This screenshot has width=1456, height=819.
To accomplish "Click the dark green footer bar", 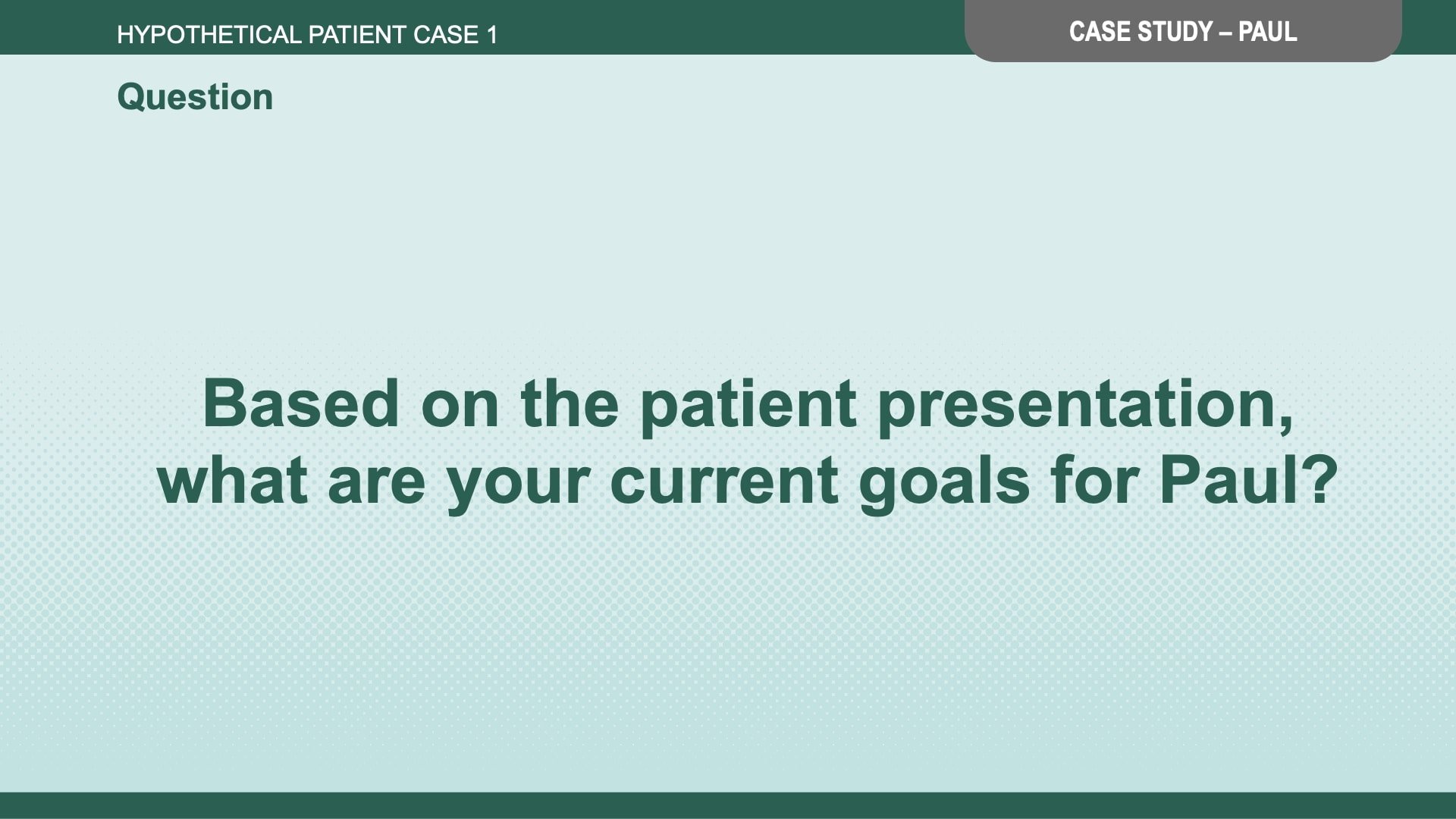I will (728, 805).
